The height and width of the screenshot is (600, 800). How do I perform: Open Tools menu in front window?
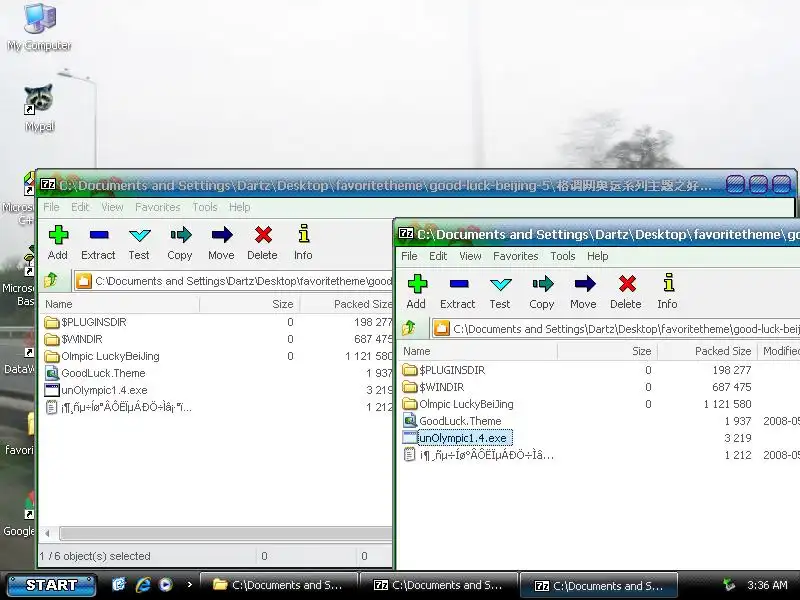(563, 256)
